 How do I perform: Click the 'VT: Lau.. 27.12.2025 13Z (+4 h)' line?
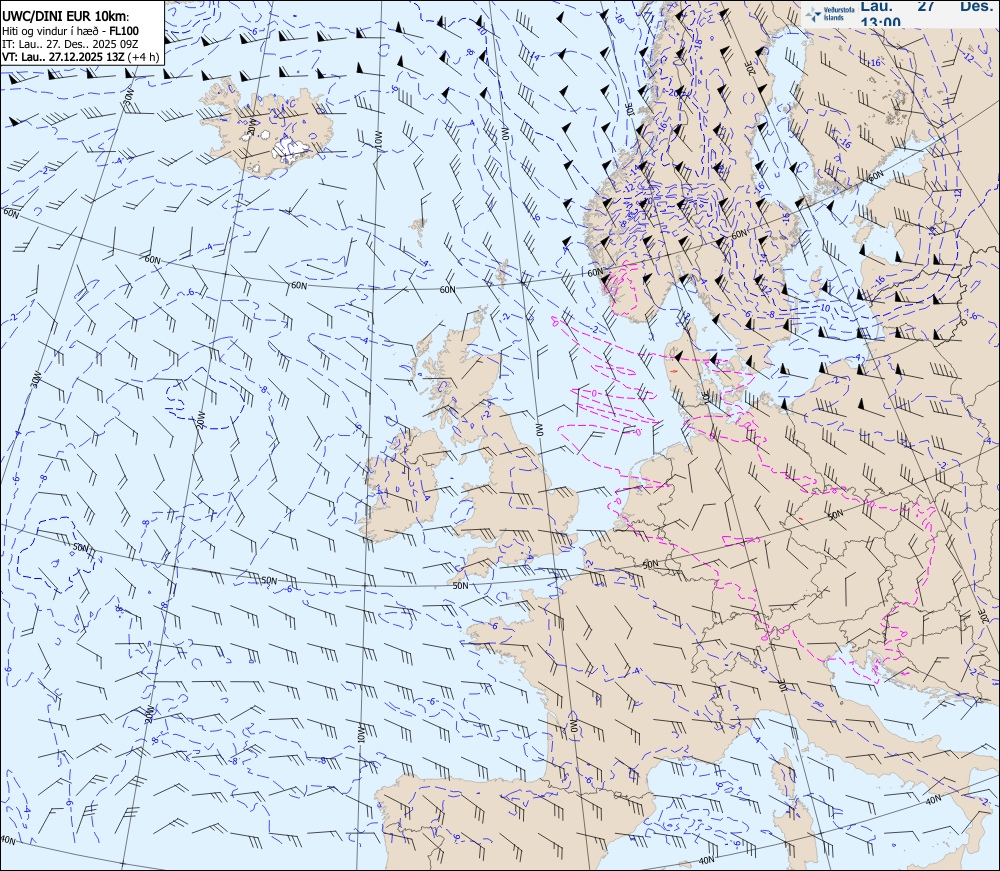click(80, 57)
